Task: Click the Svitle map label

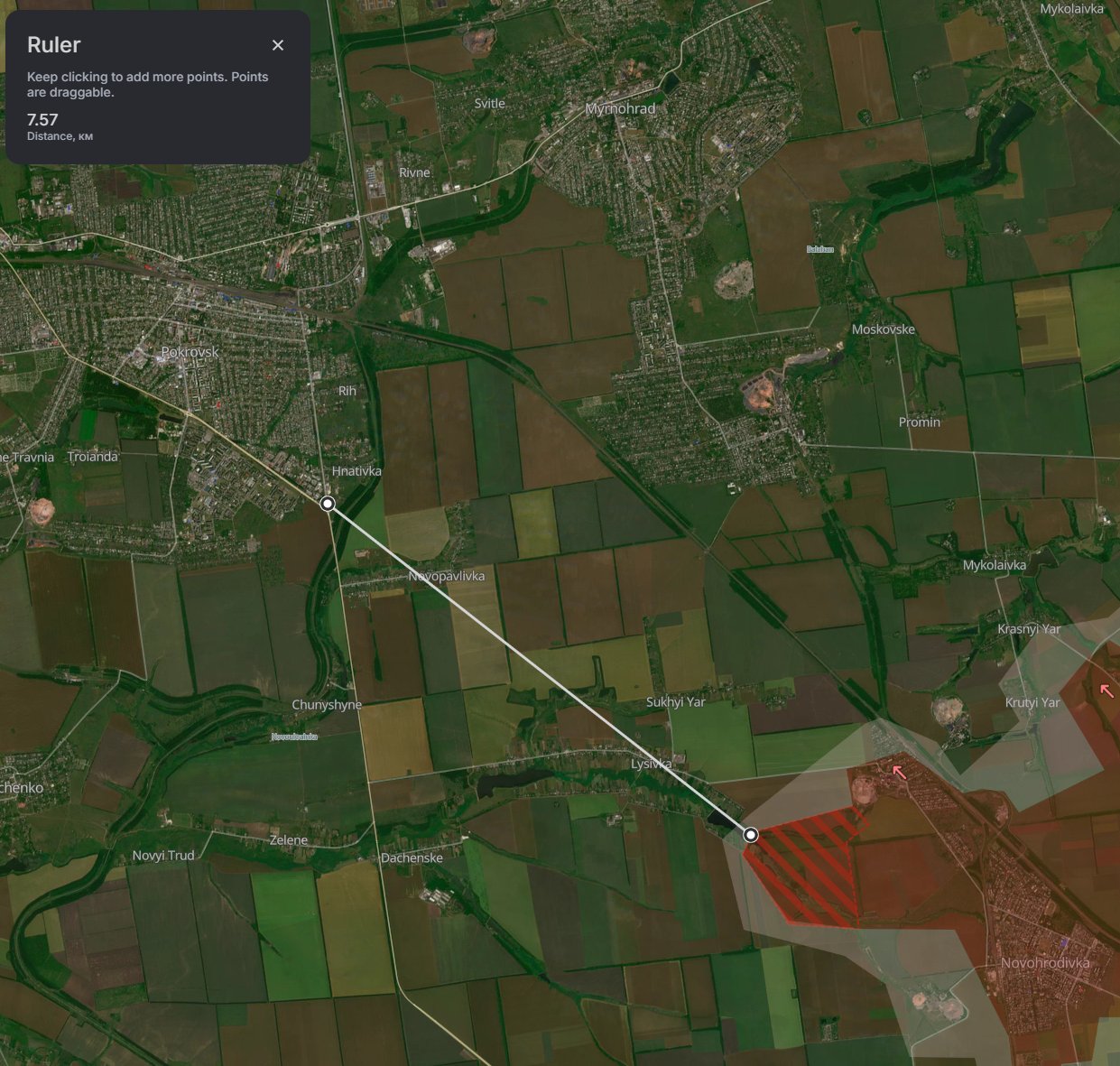Action: [490, 104]
